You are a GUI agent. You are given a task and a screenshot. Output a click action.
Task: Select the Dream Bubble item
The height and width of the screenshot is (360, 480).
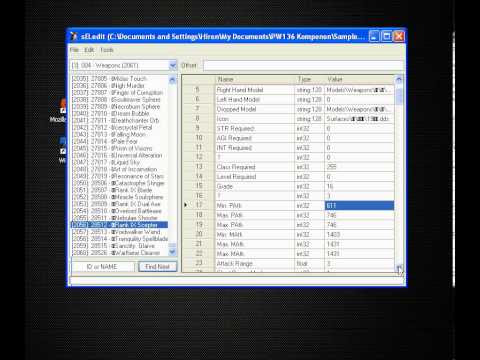pyautogui.click(x=119, y=113)
